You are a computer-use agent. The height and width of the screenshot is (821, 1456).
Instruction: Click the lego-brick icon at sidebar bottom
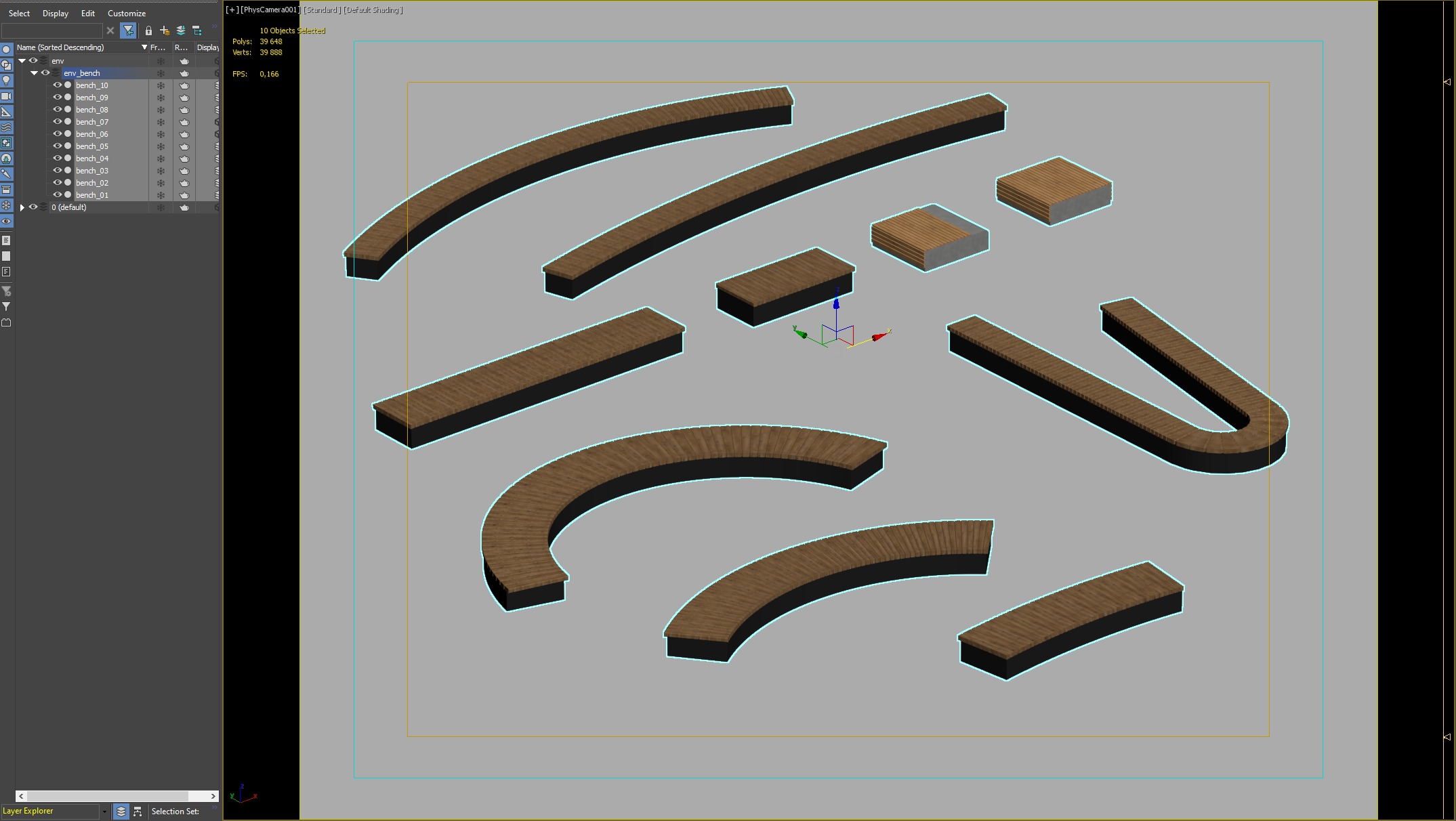6,322
